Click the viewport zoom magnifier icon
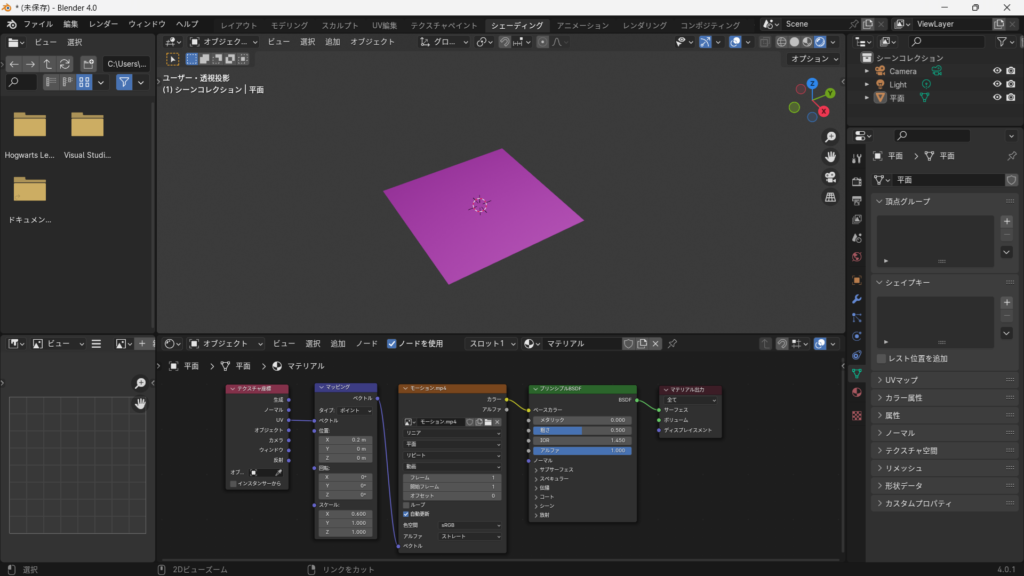Screen dimensions: 1024x576 [830, 137]
